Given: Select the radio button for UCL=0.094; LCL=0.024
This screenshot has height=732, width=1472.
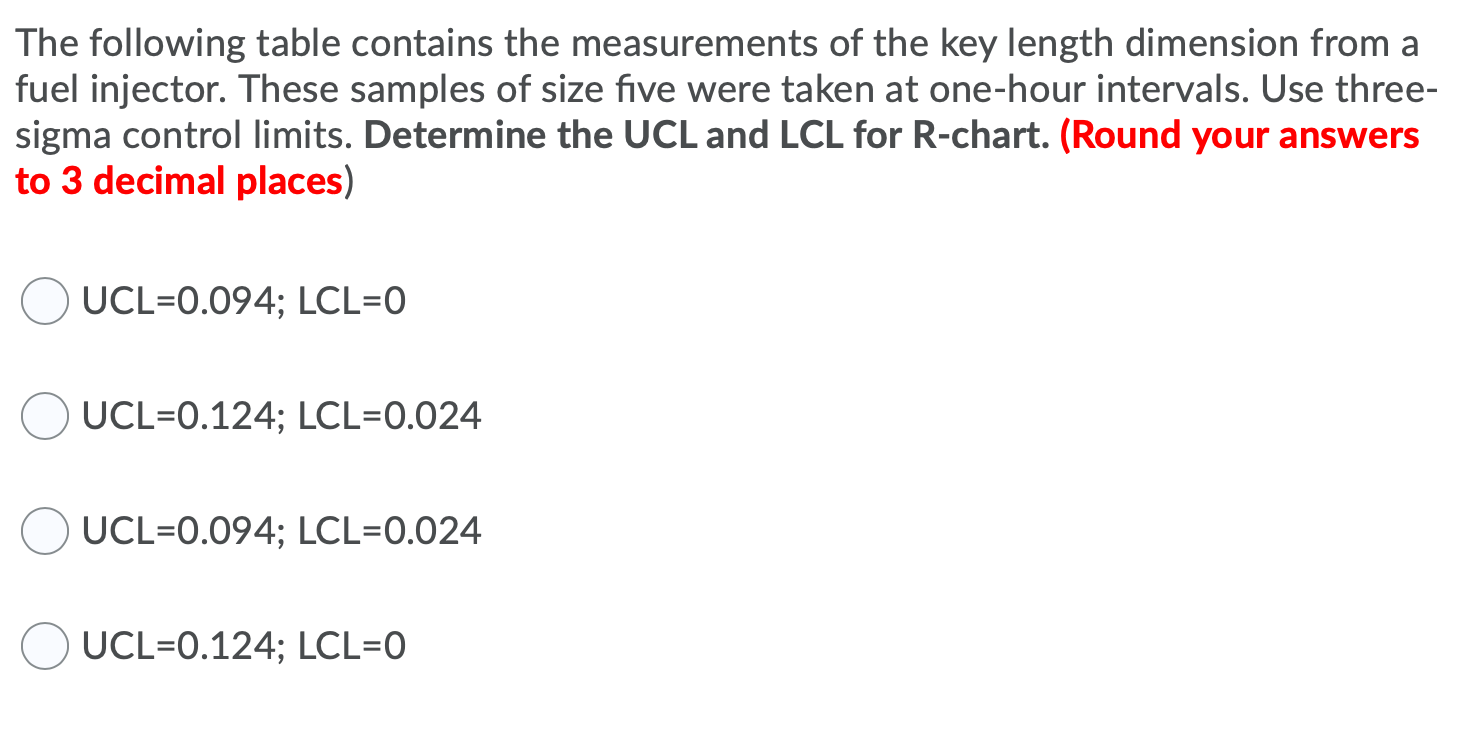Looking at the screenshot, I should [x=44, y=531].
